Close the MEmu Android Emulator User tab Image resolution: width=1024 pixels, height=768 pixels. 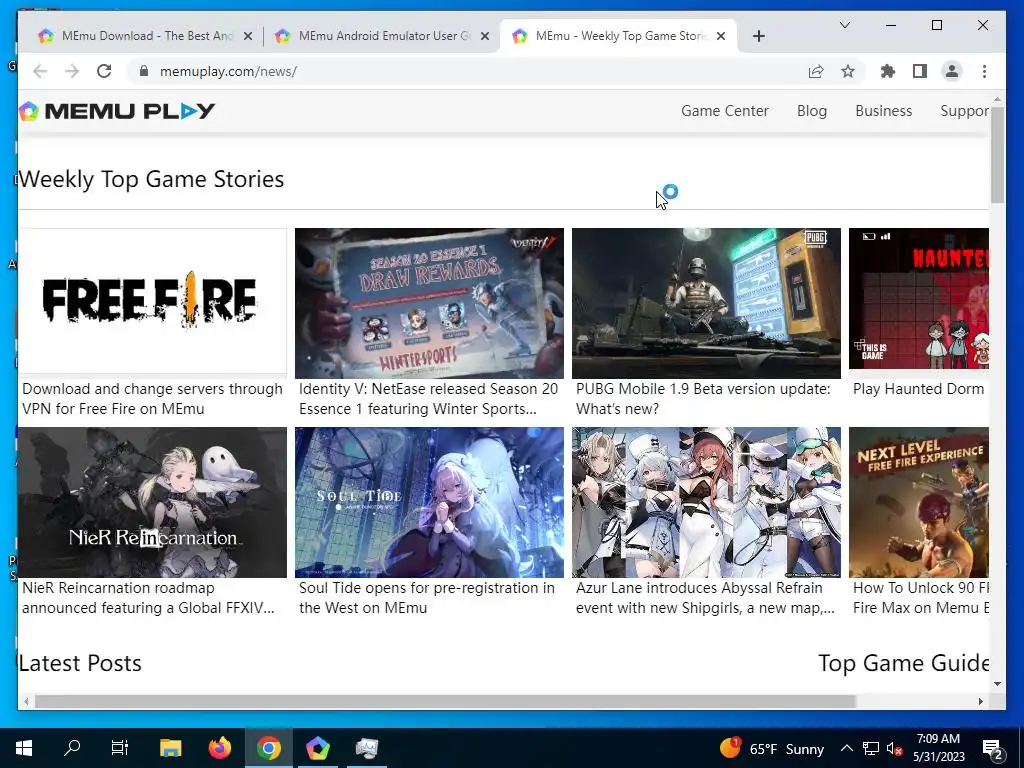(x=485, y=36)
